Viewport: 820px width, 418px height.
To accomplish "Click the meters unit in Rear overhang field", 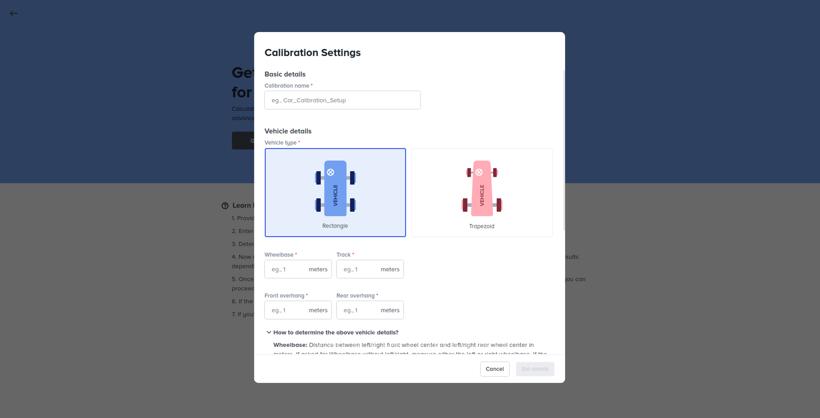I will pyautogui.click(x=390, y=310).
